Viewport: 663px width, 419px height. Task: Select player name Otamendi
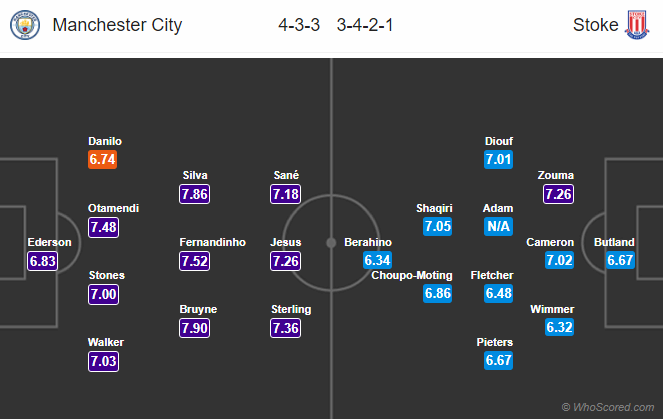pyautogui.click(x=113, y=208)
